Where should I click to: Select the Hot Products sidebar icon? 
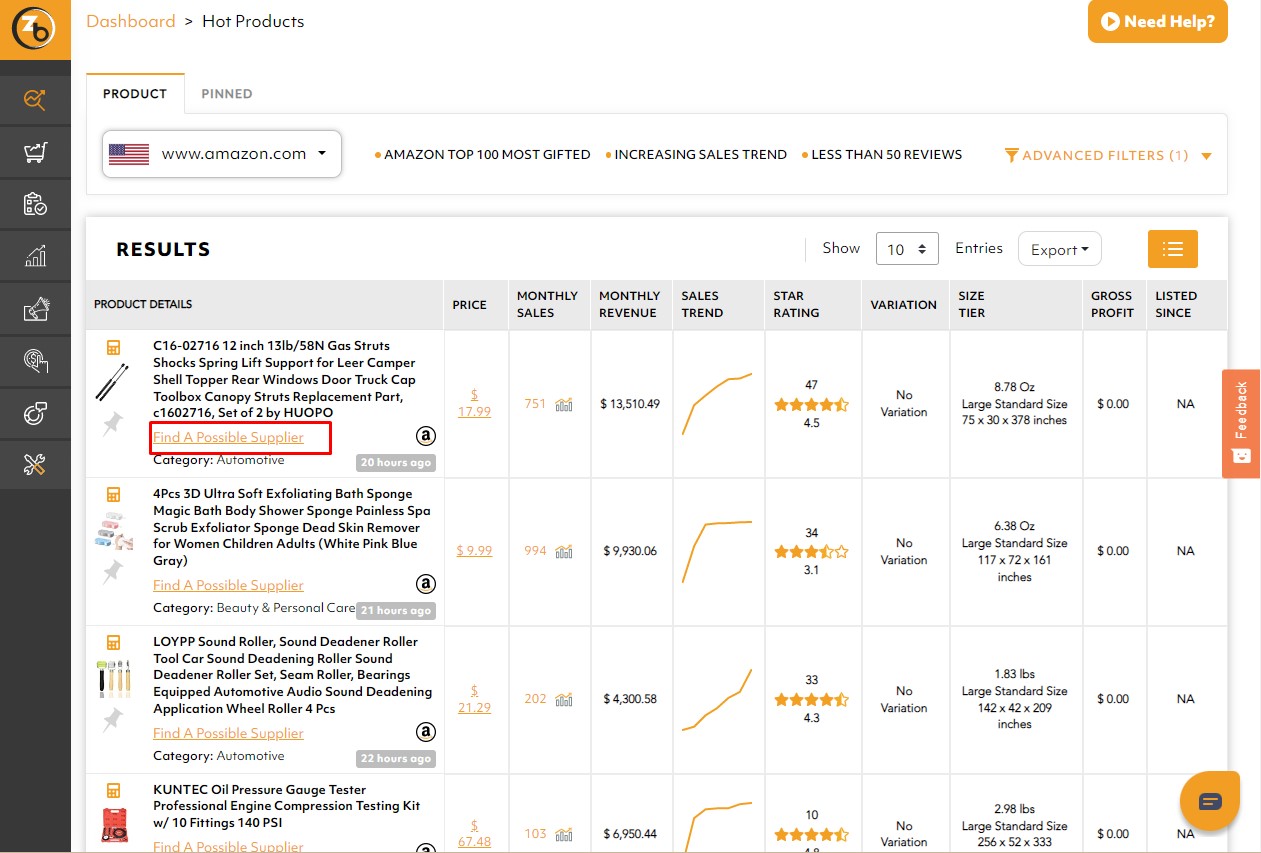[x=36, y=100]
